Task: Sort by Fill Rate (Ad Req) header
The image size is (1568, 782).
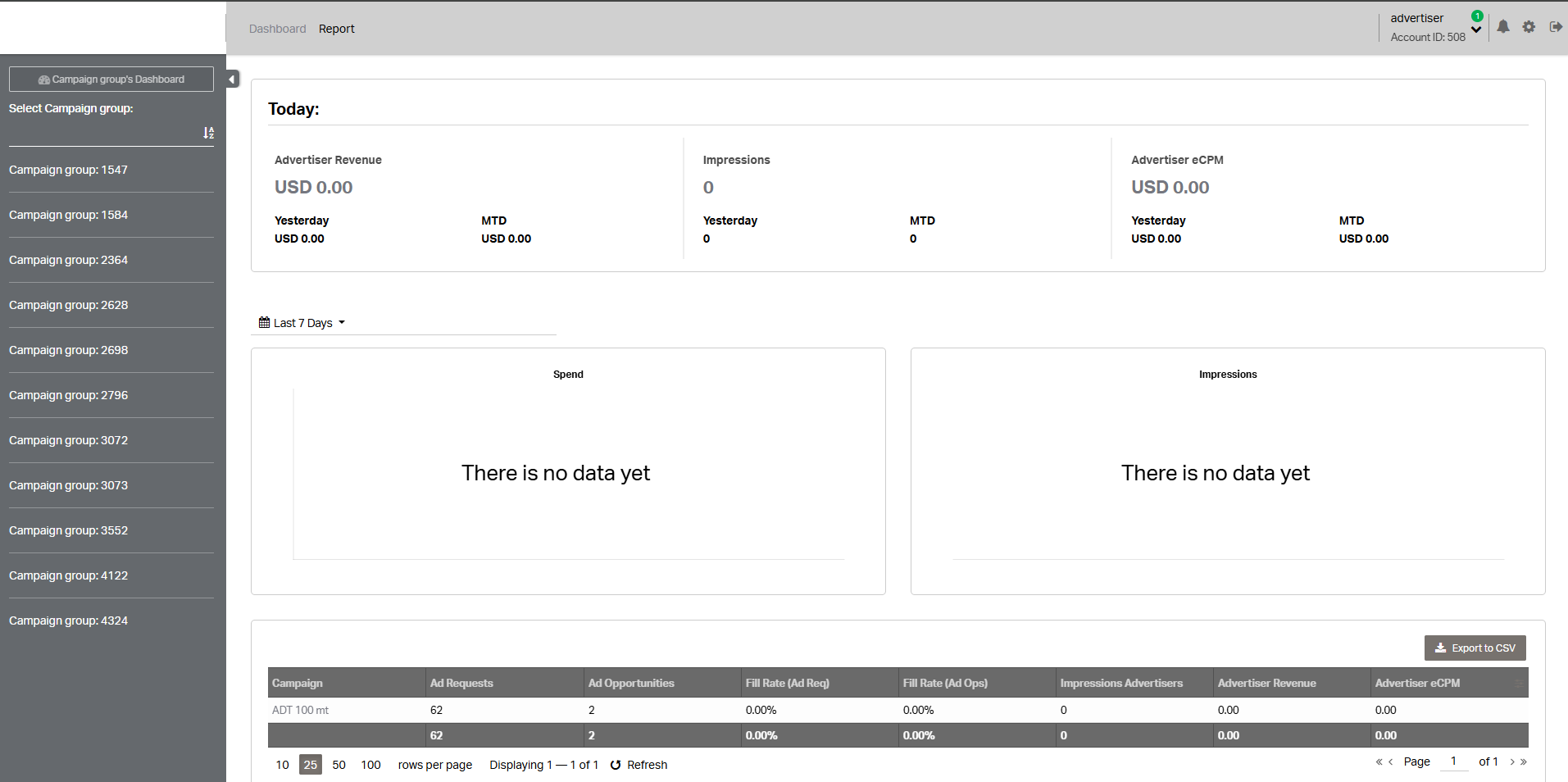Action: [x=820, y=683]
